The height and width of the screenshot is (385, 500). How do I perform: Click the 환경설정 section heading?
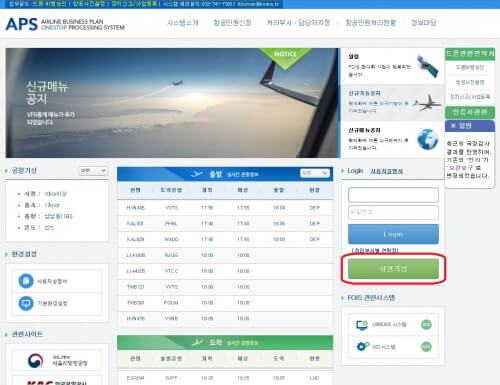(24, 254)
